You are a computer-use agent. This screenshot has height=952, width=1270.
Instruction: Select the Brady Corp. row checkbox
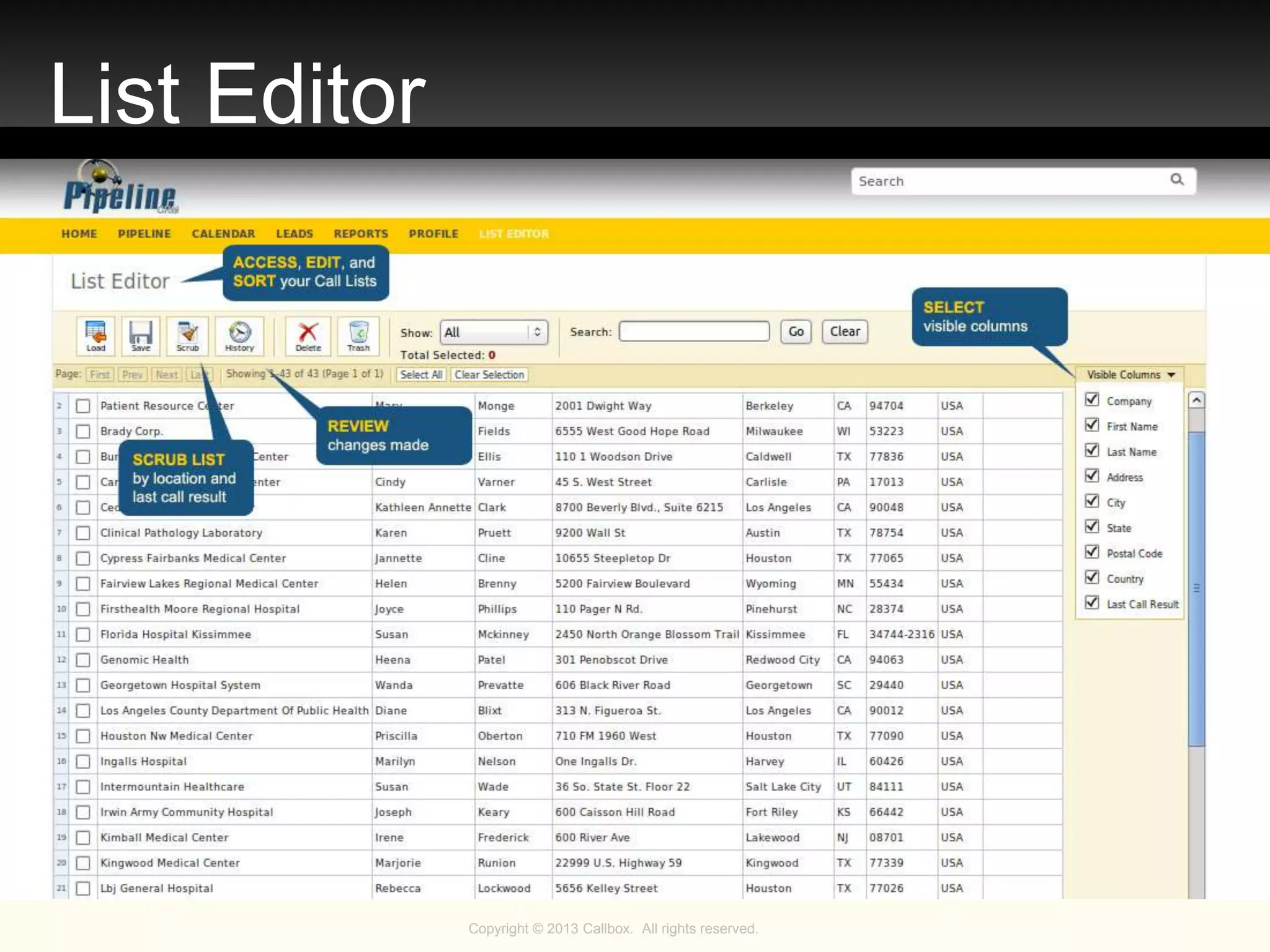tap(82, 431)
